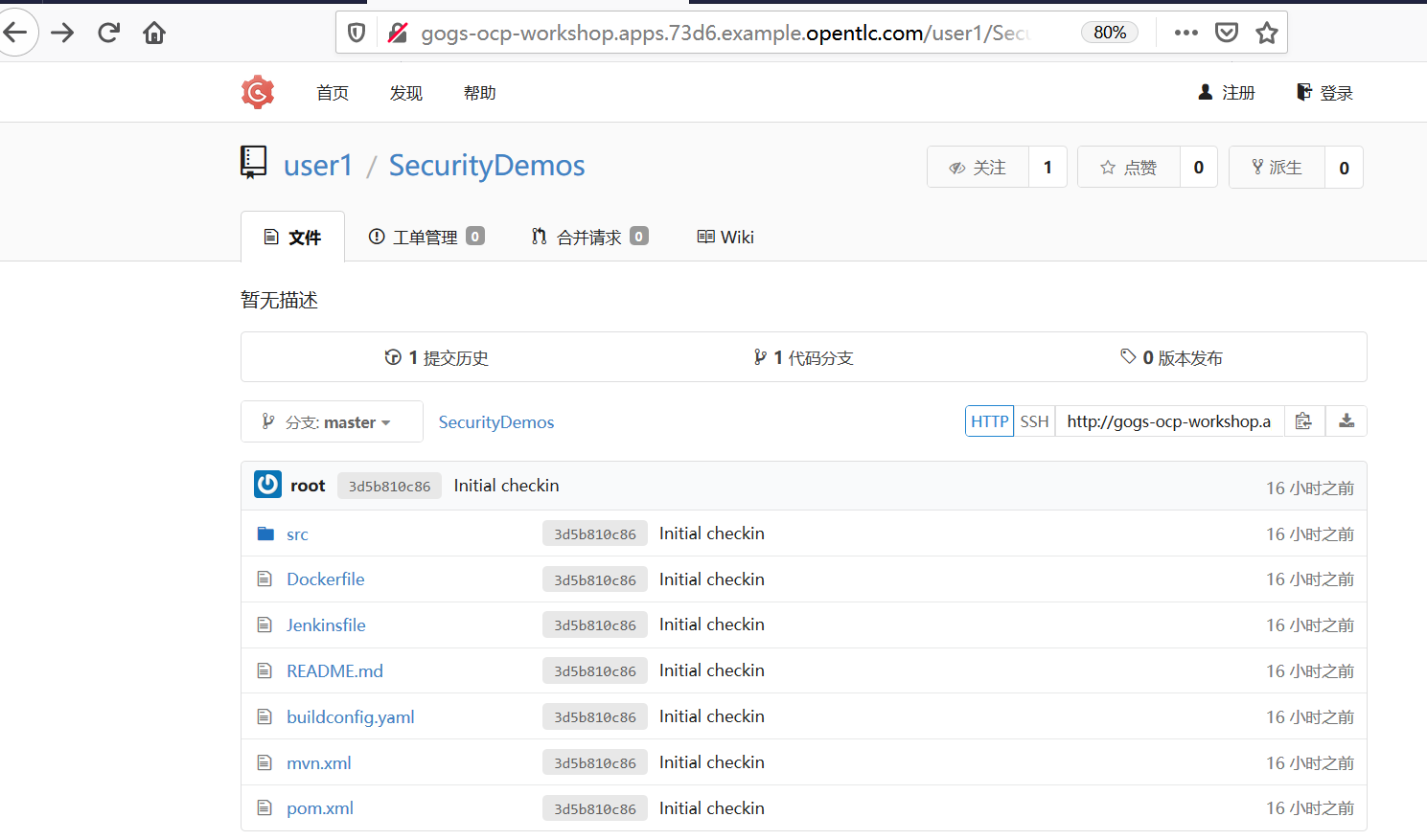Screen dimensions: 1427x840
Task: Open the src folder
Action: 297,534
